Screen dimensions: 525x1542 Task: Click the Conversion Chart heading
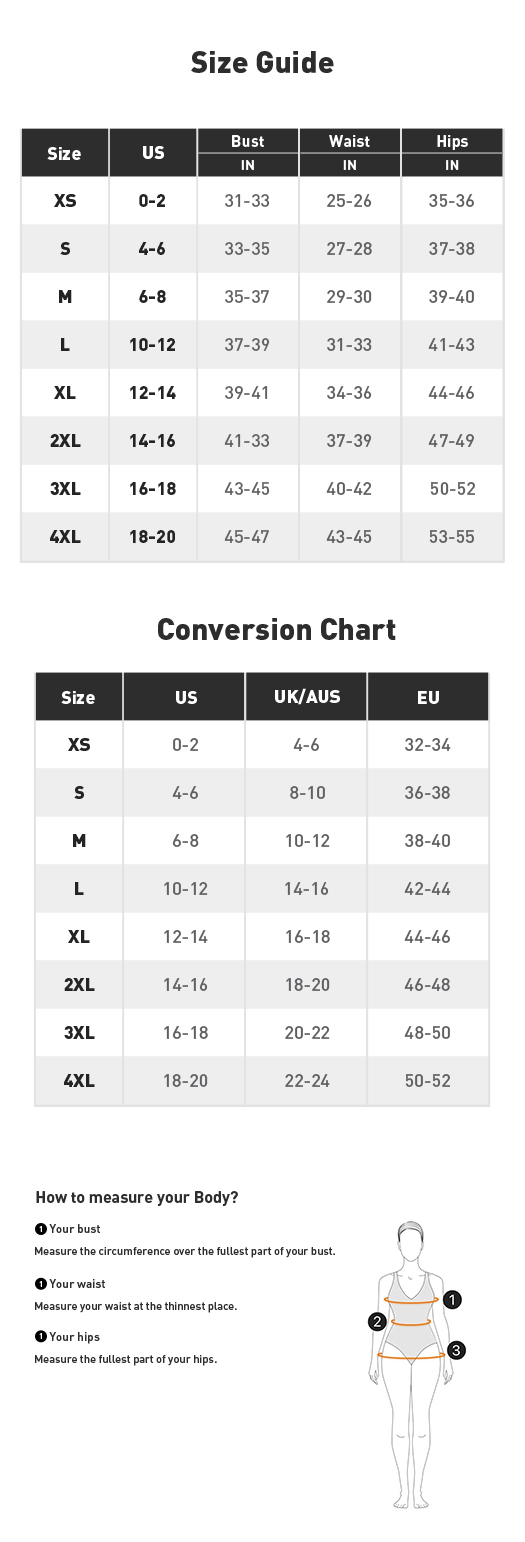tap(277, 629)
